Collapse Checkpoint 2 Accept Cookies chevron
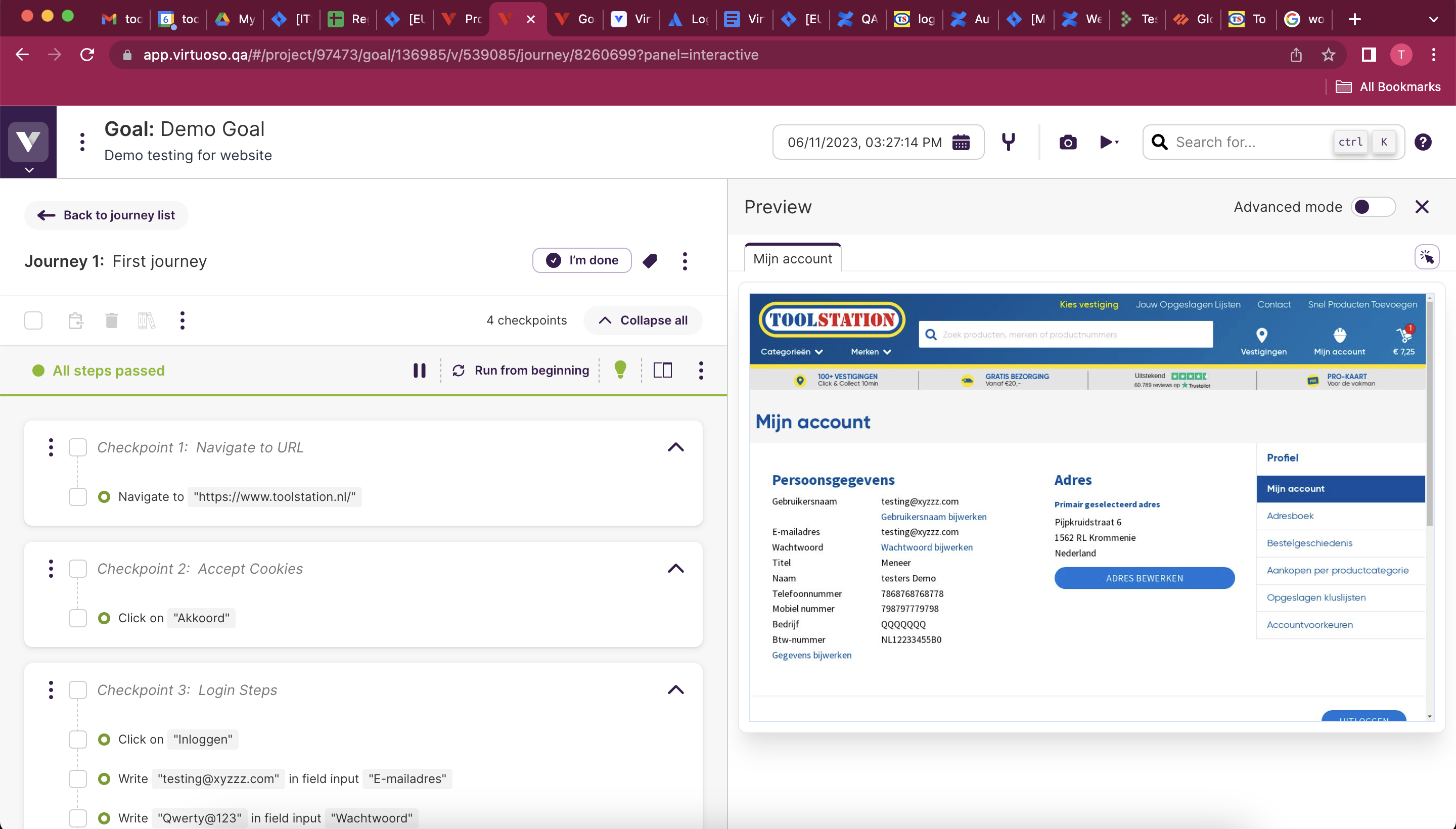The image size is (1456, 829). click(675, 568)
